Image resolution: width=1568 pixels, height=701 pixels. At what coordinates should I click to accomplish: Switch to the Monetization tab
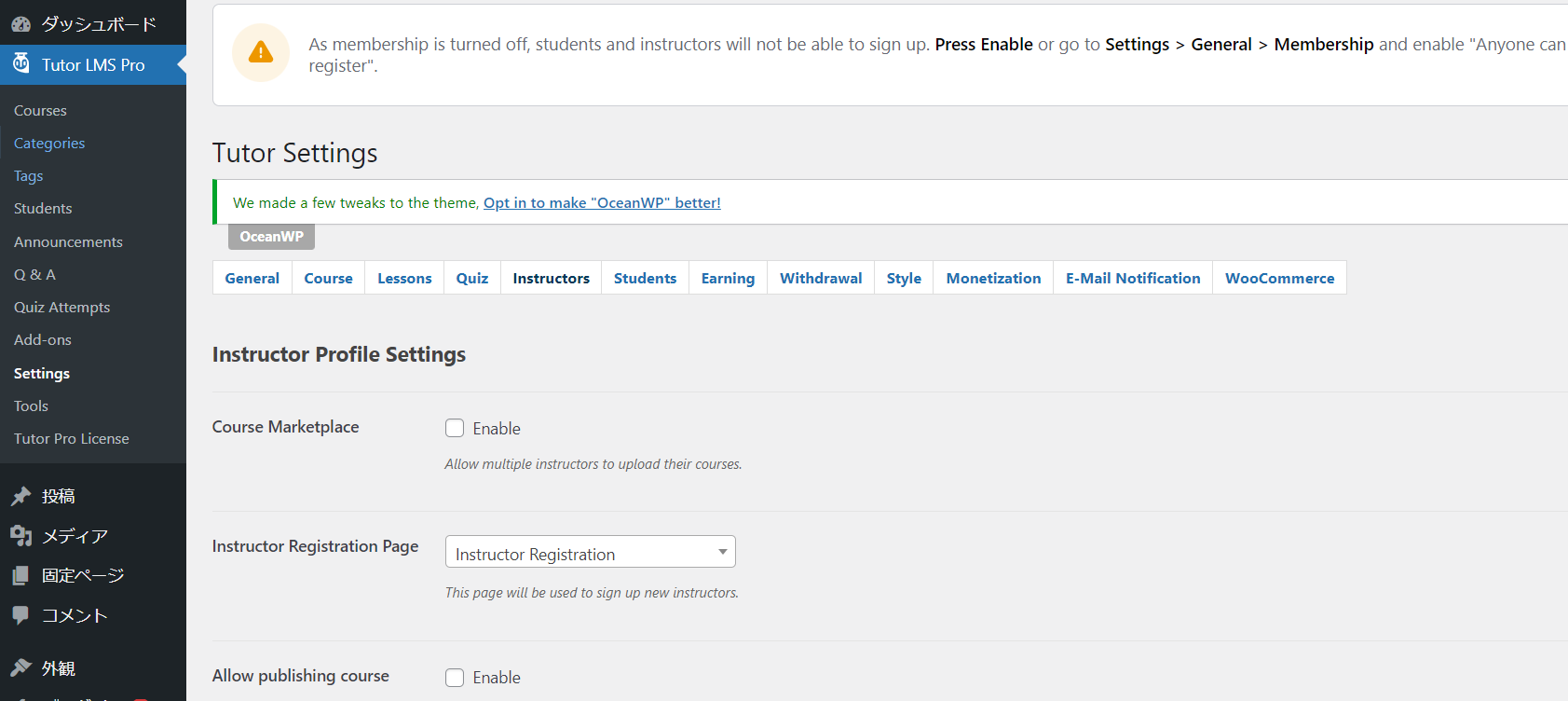pos(993,278)
